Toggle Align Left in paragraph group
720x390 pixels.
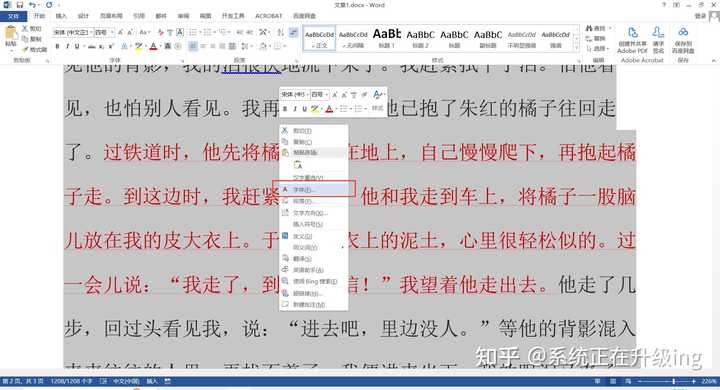193,46
